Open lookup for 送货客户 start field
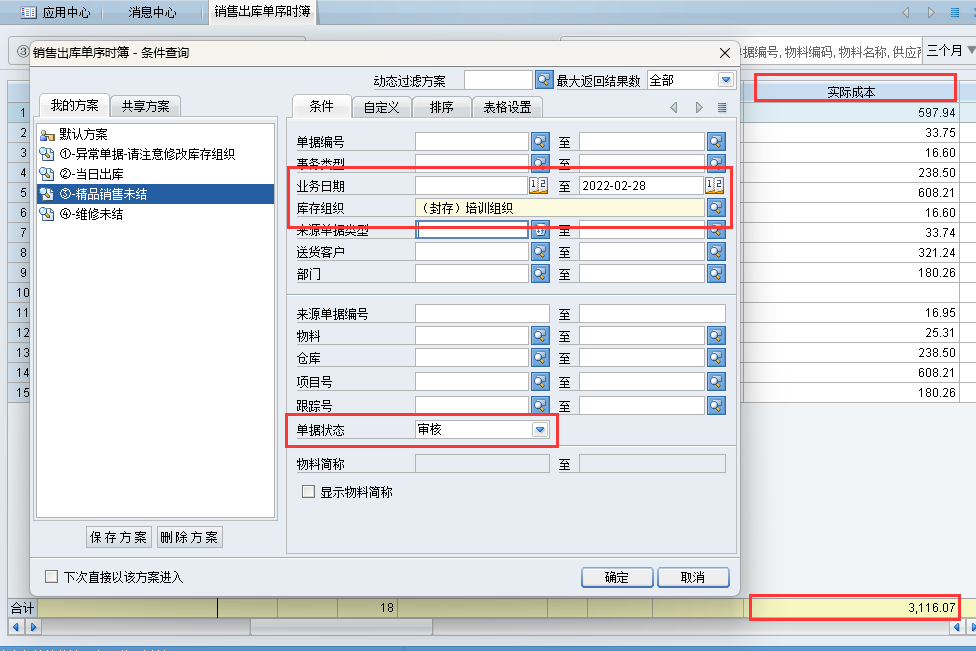 (541, 251)
